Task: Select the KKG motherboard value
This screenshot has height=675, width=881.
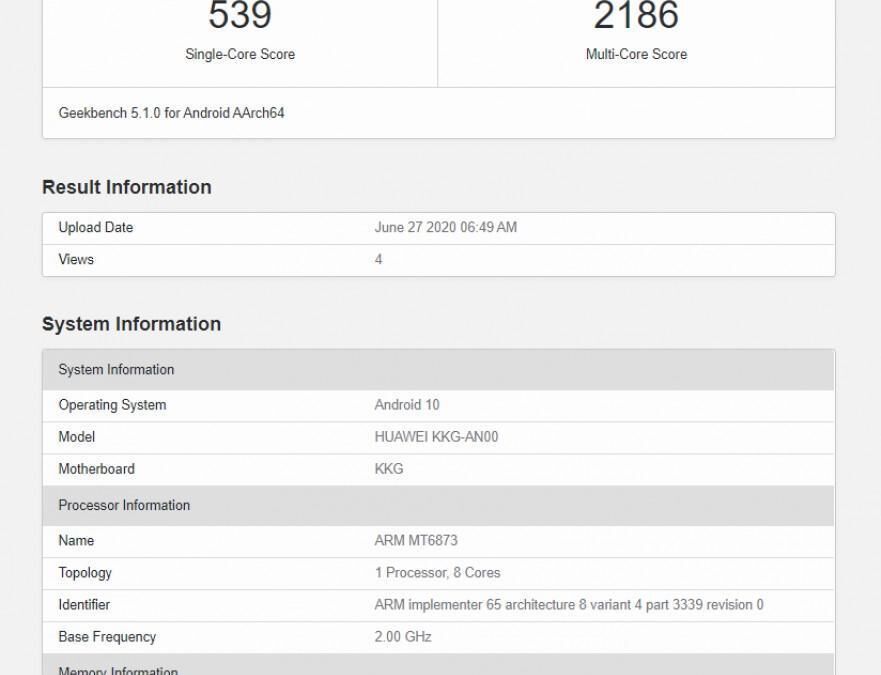Action: (x=389, y=469)
